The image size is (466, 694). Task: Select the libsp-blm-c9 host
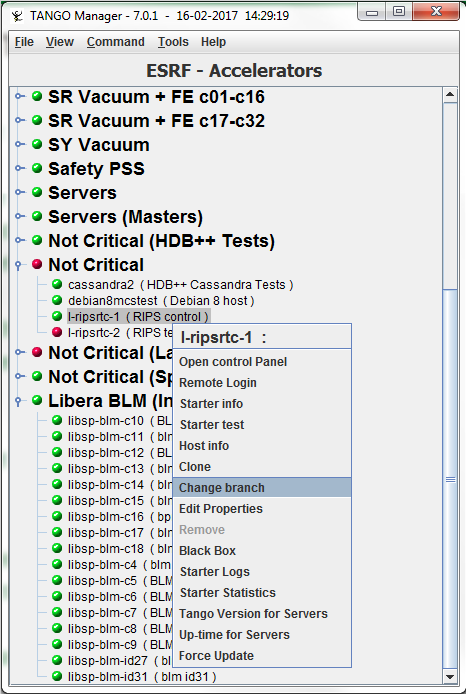tap(120, 644)
